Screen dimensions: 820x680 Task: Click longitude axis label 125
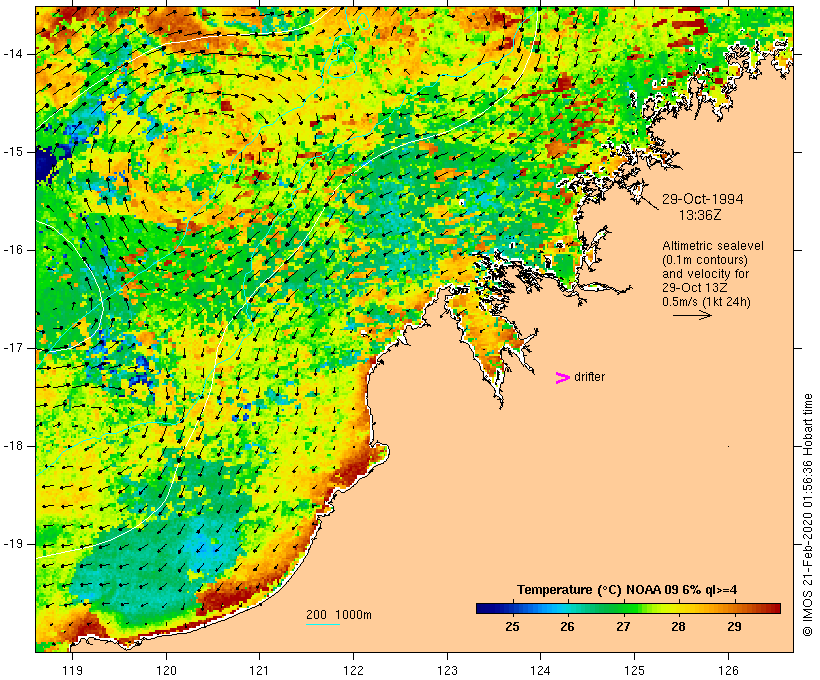pos(634,670)
